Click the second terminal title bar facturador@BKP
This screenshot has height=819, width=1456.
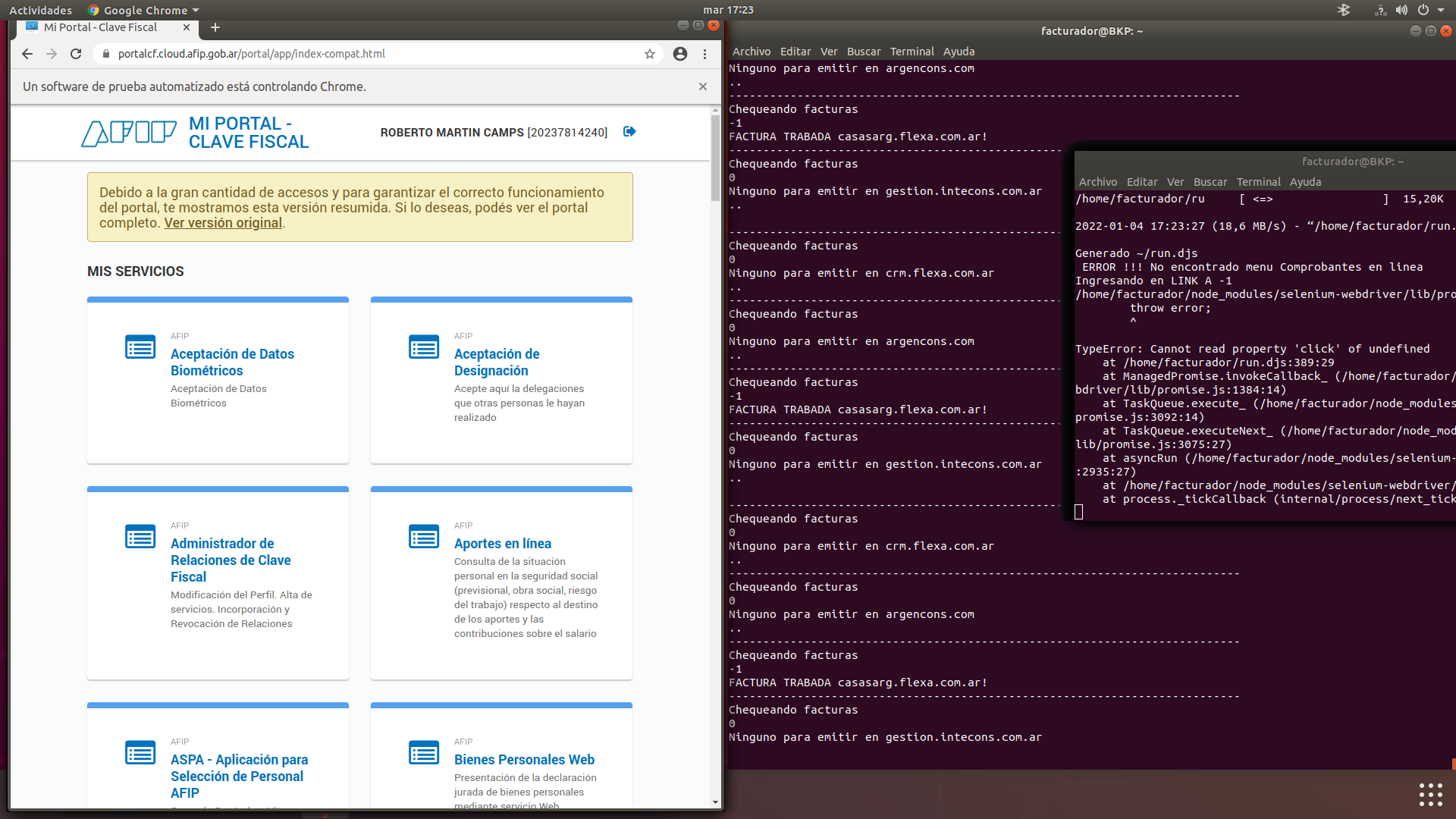1353,162
